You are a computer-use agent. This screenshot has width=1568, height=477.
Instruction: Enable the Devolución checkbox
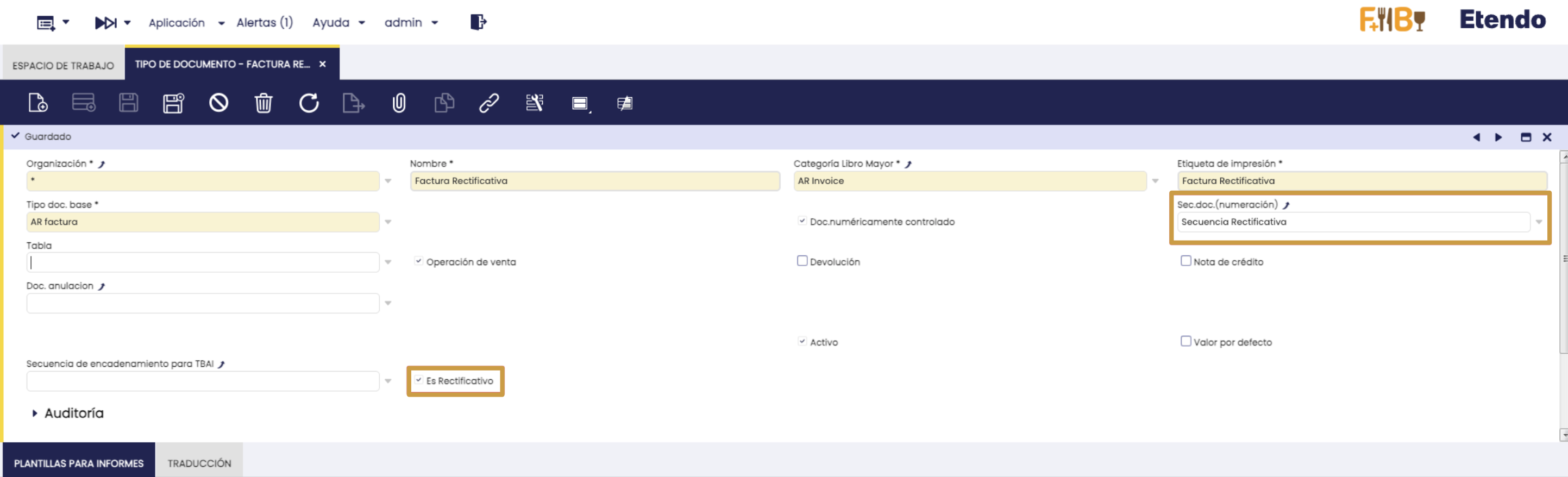click(x=802, y=261)
